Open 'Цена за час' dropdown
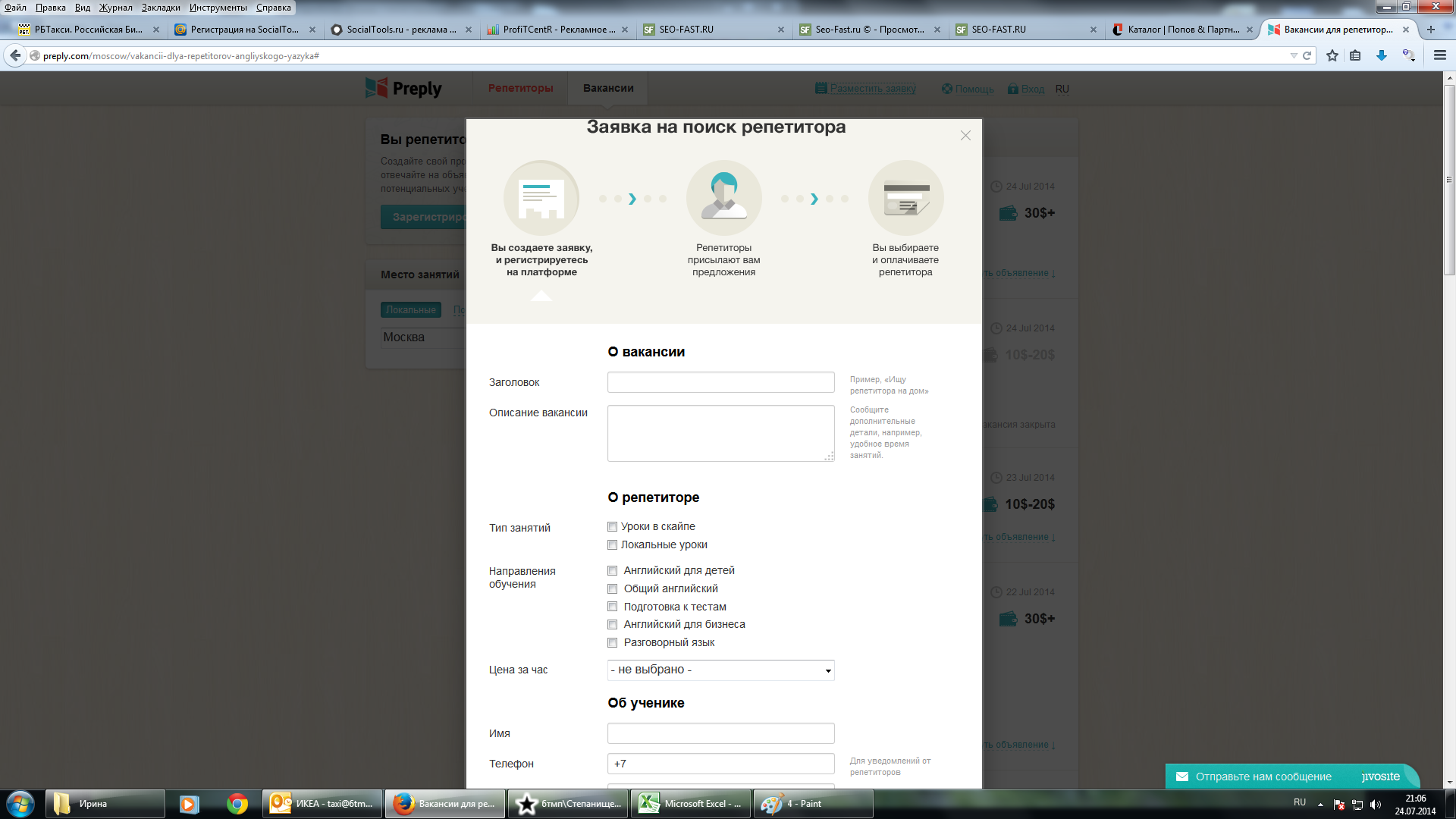The height and width of the screenshot is (819, 1456). tap(720, 670)
